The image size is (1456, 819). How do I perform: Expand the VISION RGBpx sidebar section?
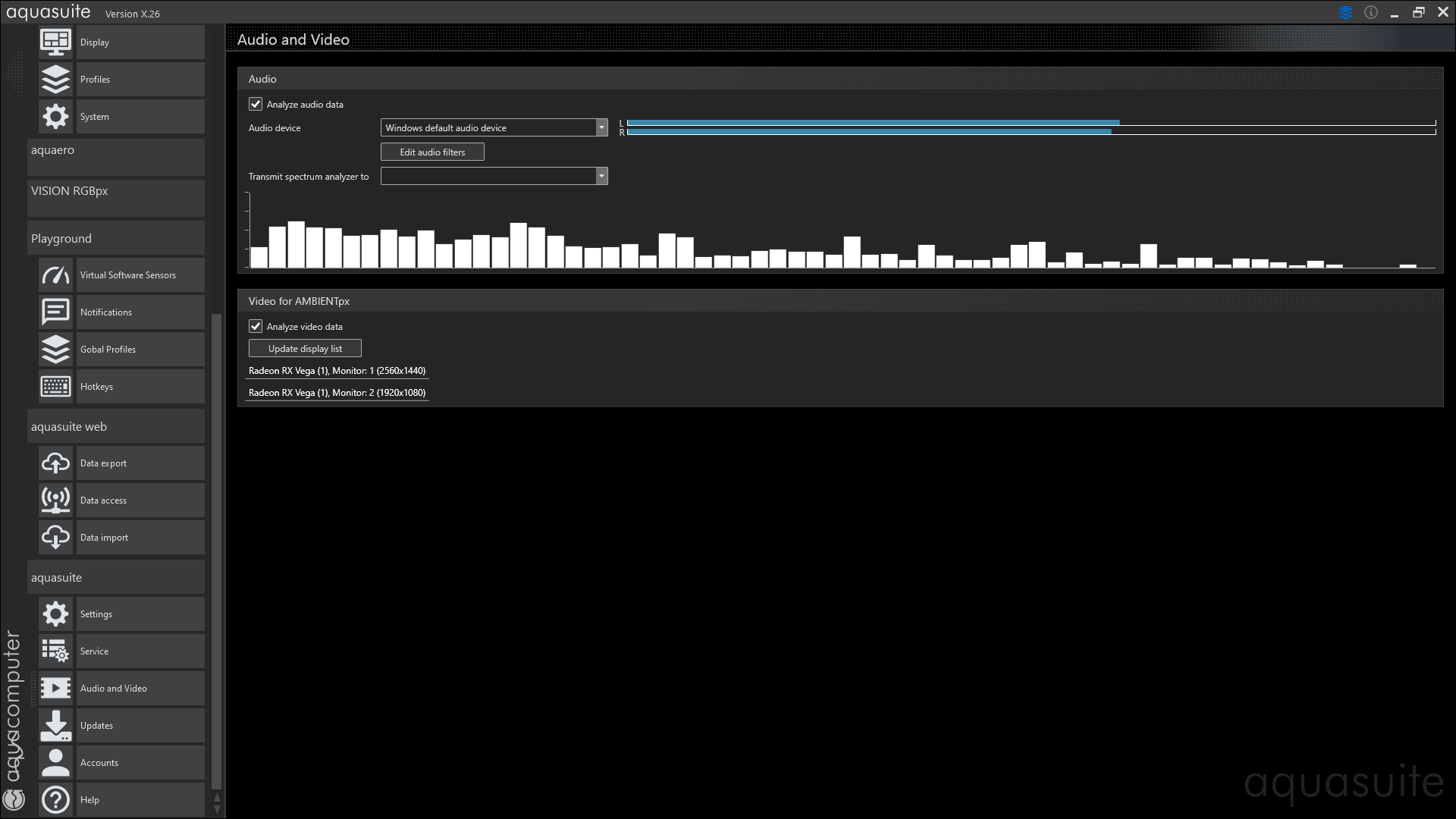tap(116, 198)
